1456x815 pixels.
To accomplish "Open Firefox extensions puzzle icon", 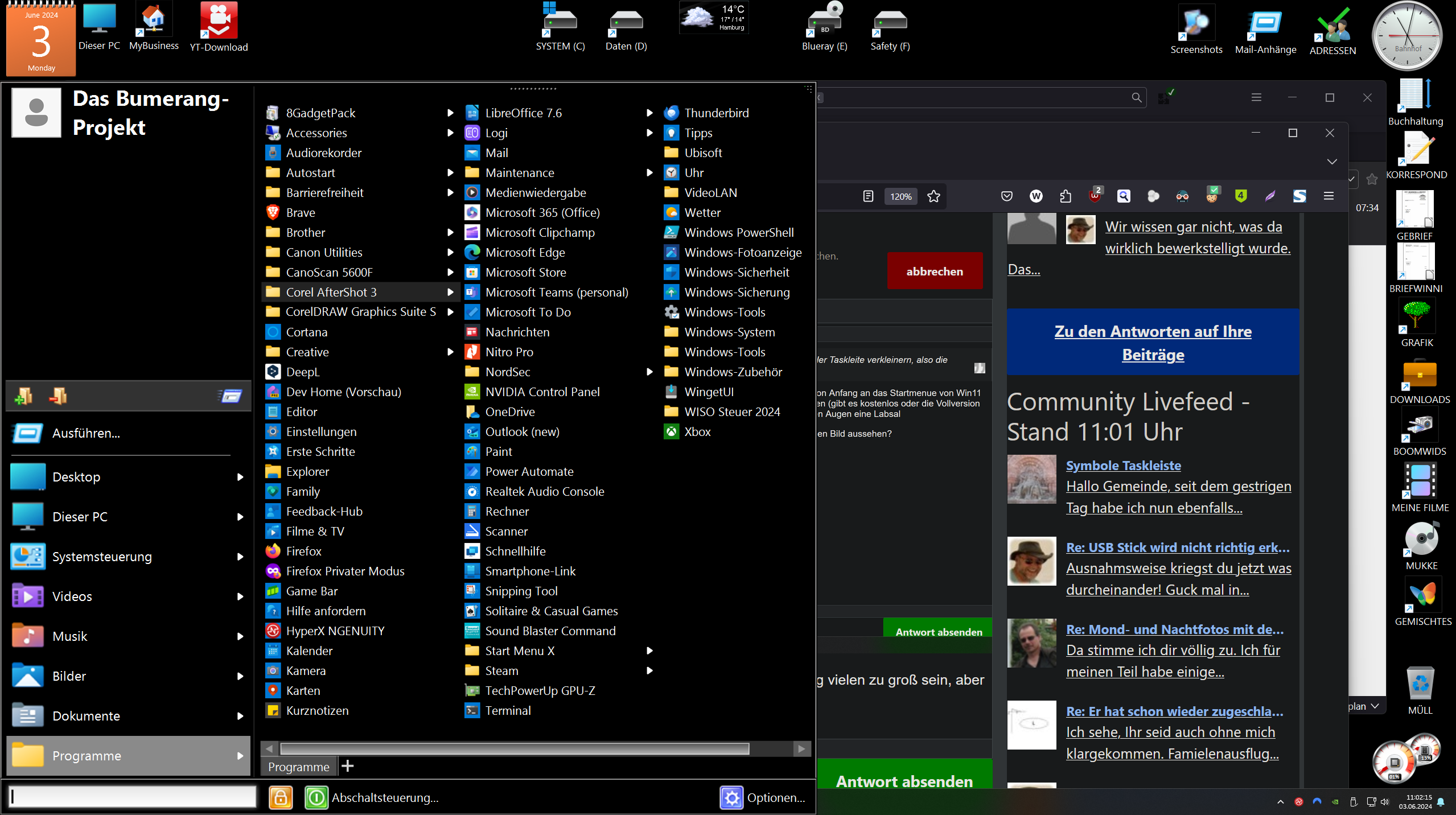I will [1066, 196].
